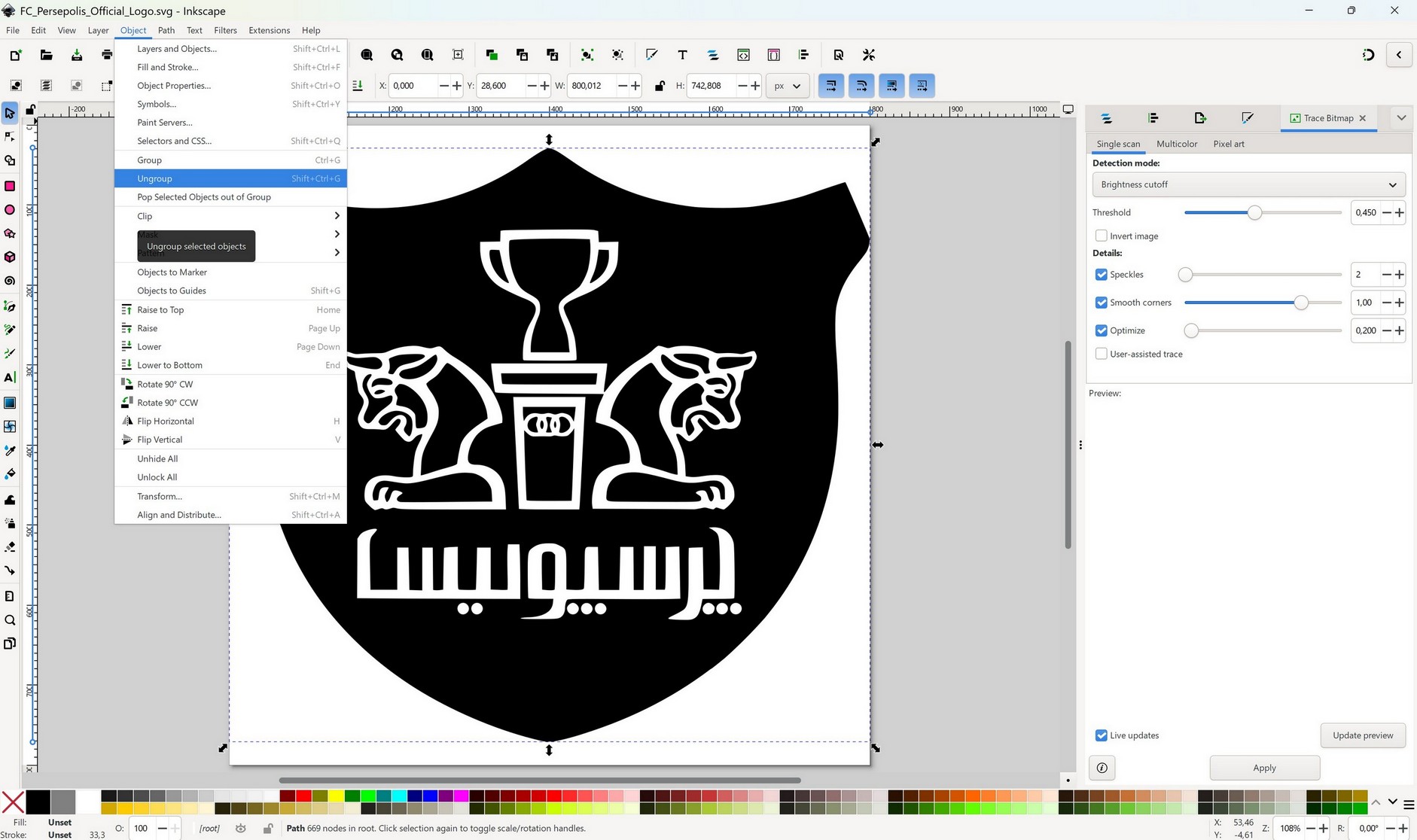1417x840 pixels.
Task: Open the Path menu
Action: 166,31
